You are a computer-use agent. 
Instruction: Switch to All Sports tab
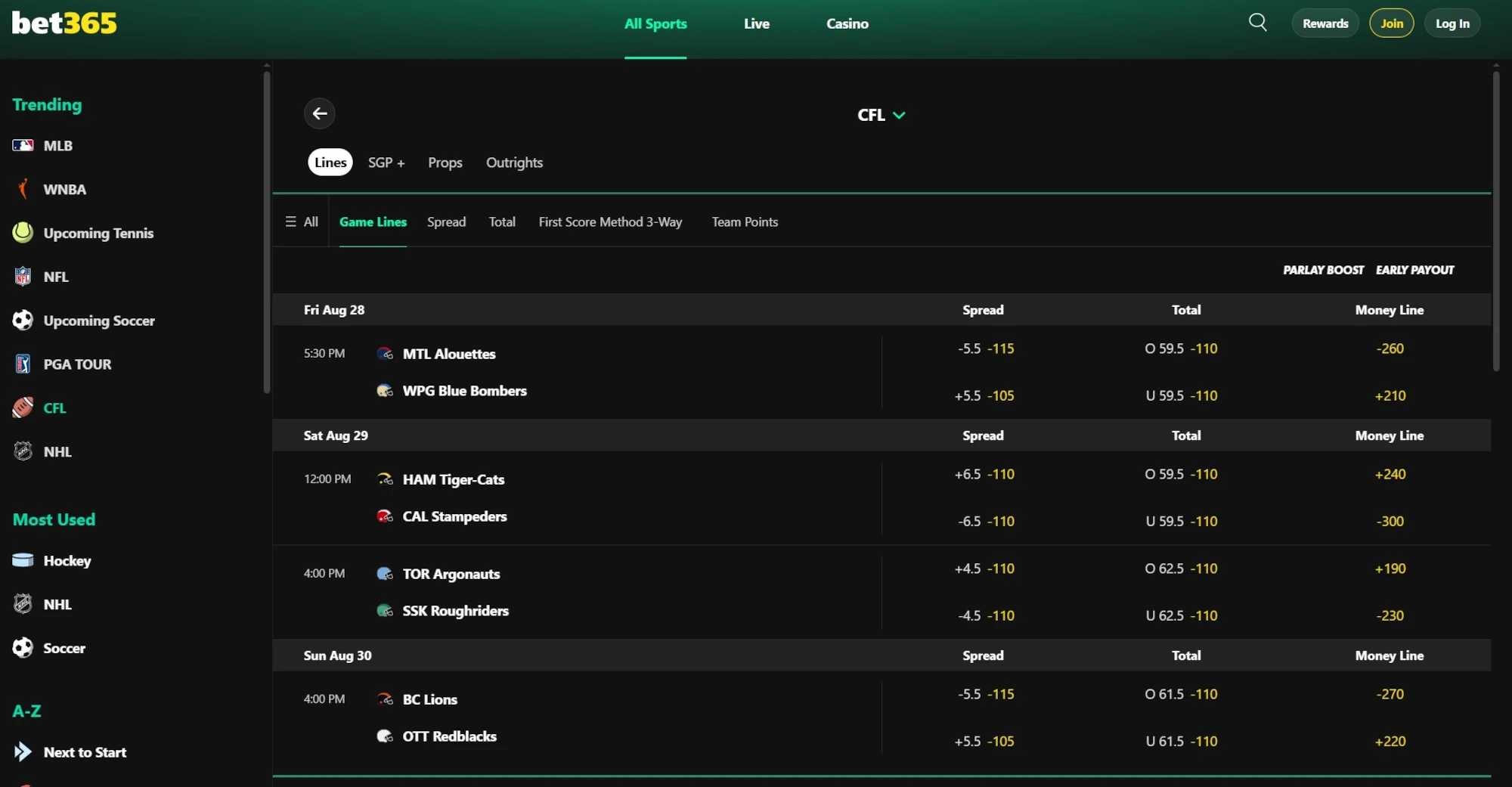tap(655, 23)
